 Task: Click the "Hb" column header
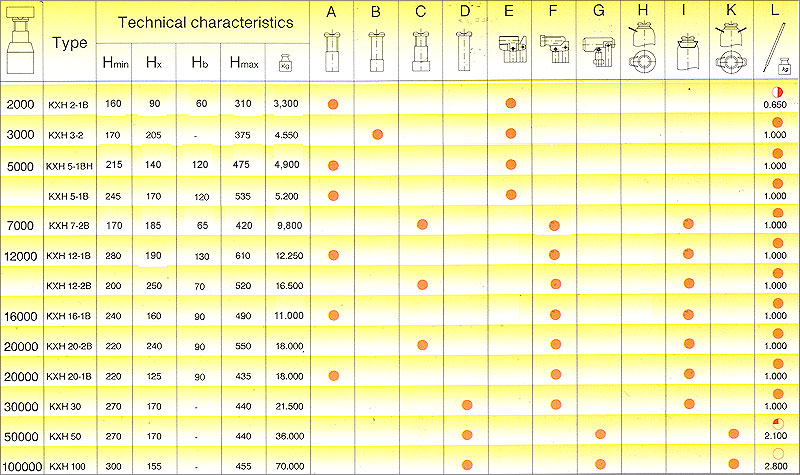pos(199,62)
